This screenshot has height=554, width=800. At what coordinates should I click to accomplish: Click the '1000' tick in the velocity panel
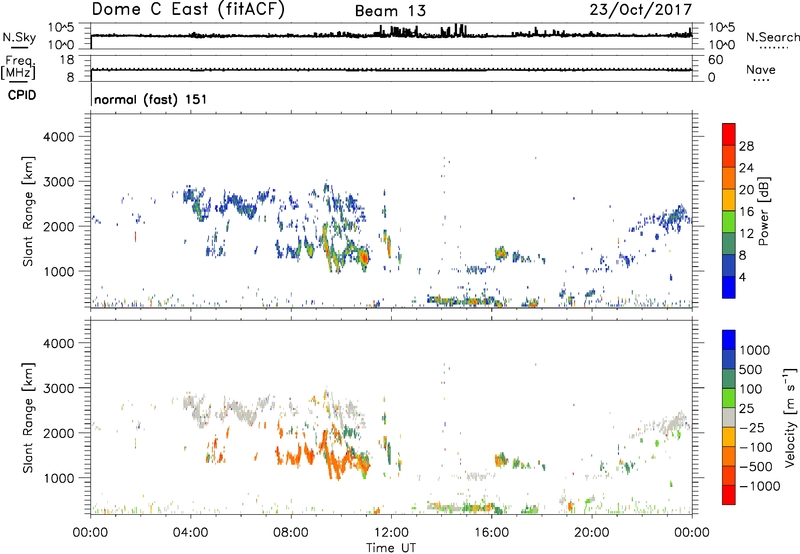58,478
